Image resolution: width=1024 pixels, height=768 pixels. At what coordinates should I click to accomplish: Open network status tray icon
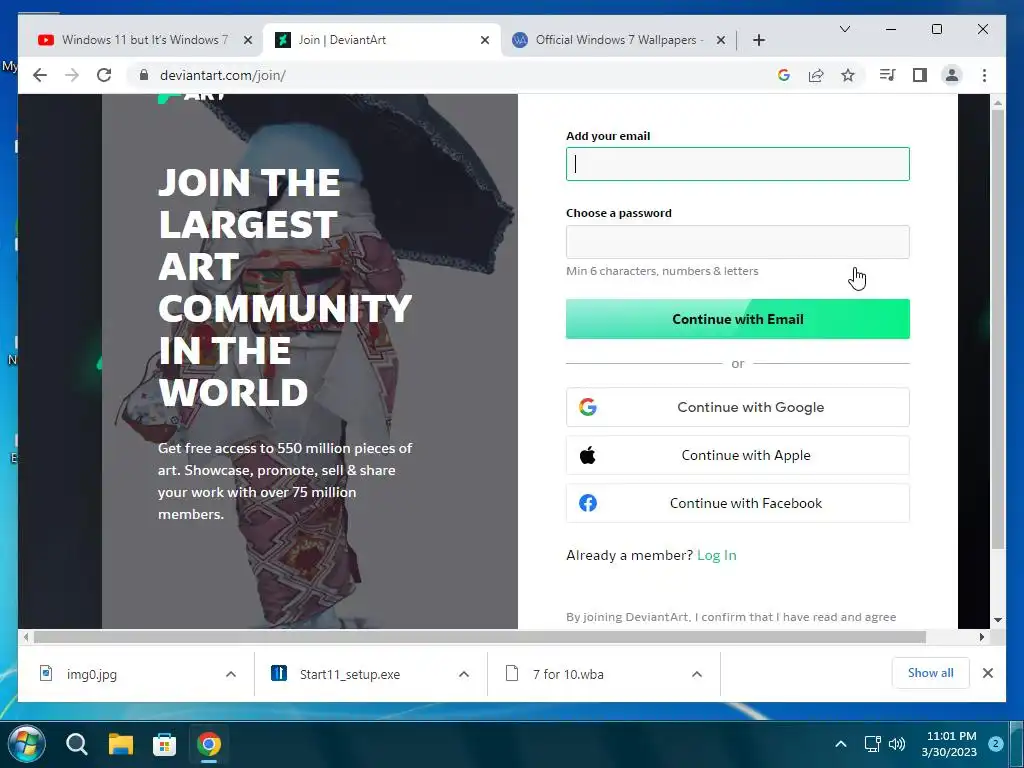(872, 744)
